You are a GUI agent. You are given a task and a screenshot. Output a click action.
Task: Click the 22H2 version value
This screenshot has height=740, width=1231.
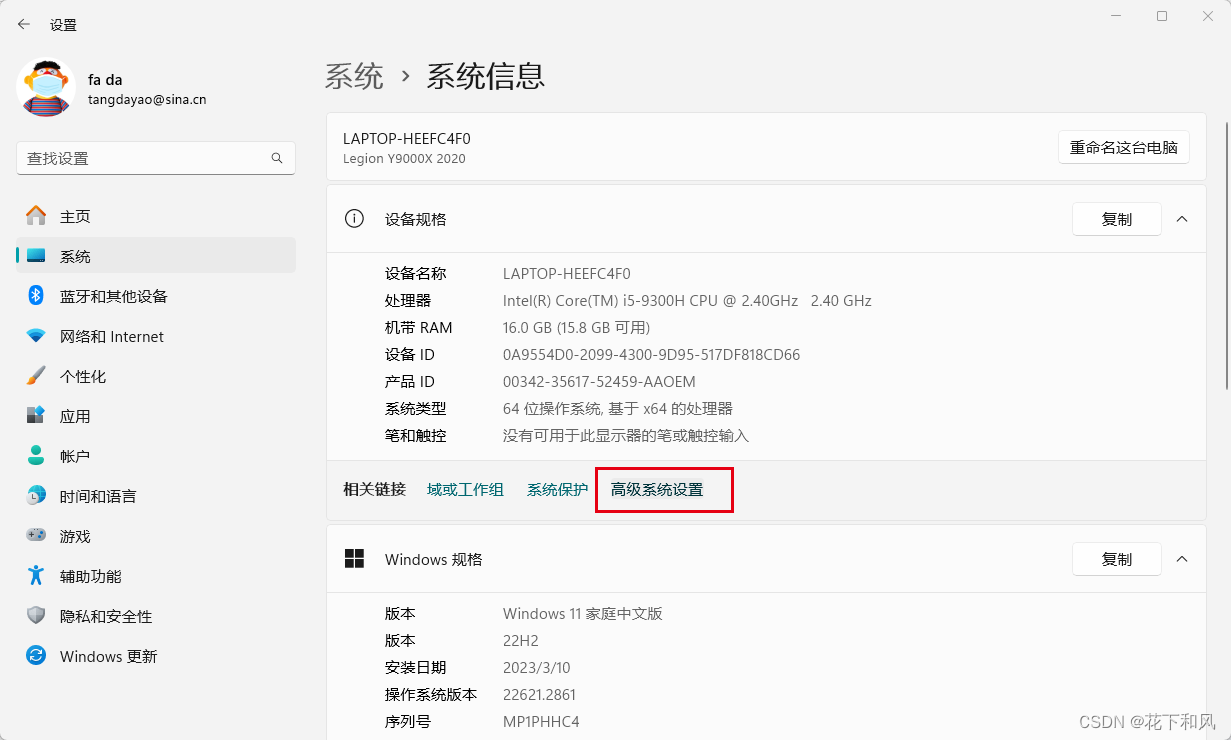pos(521,640)
